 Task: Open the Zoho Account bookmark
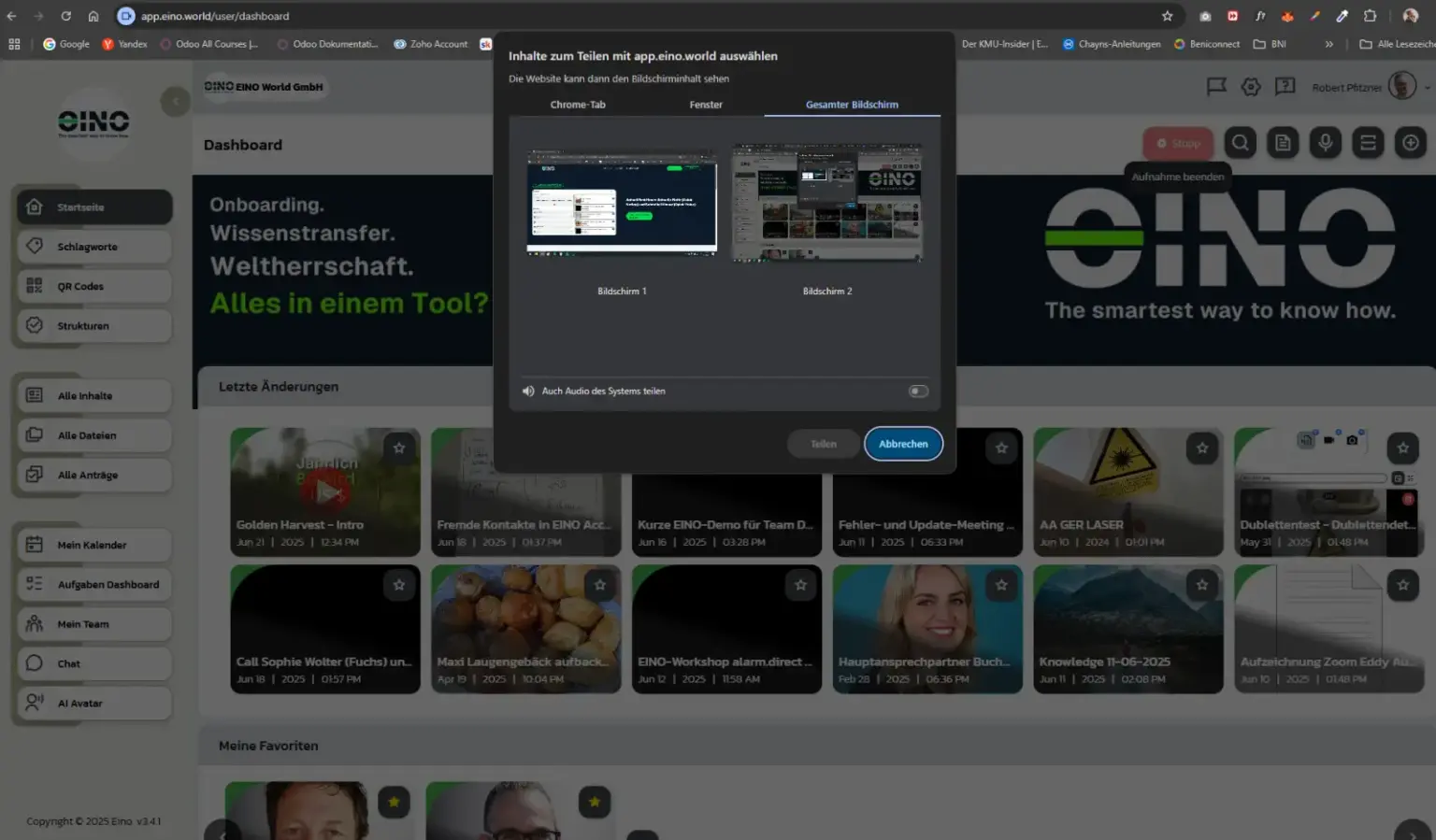coord(431,44)
